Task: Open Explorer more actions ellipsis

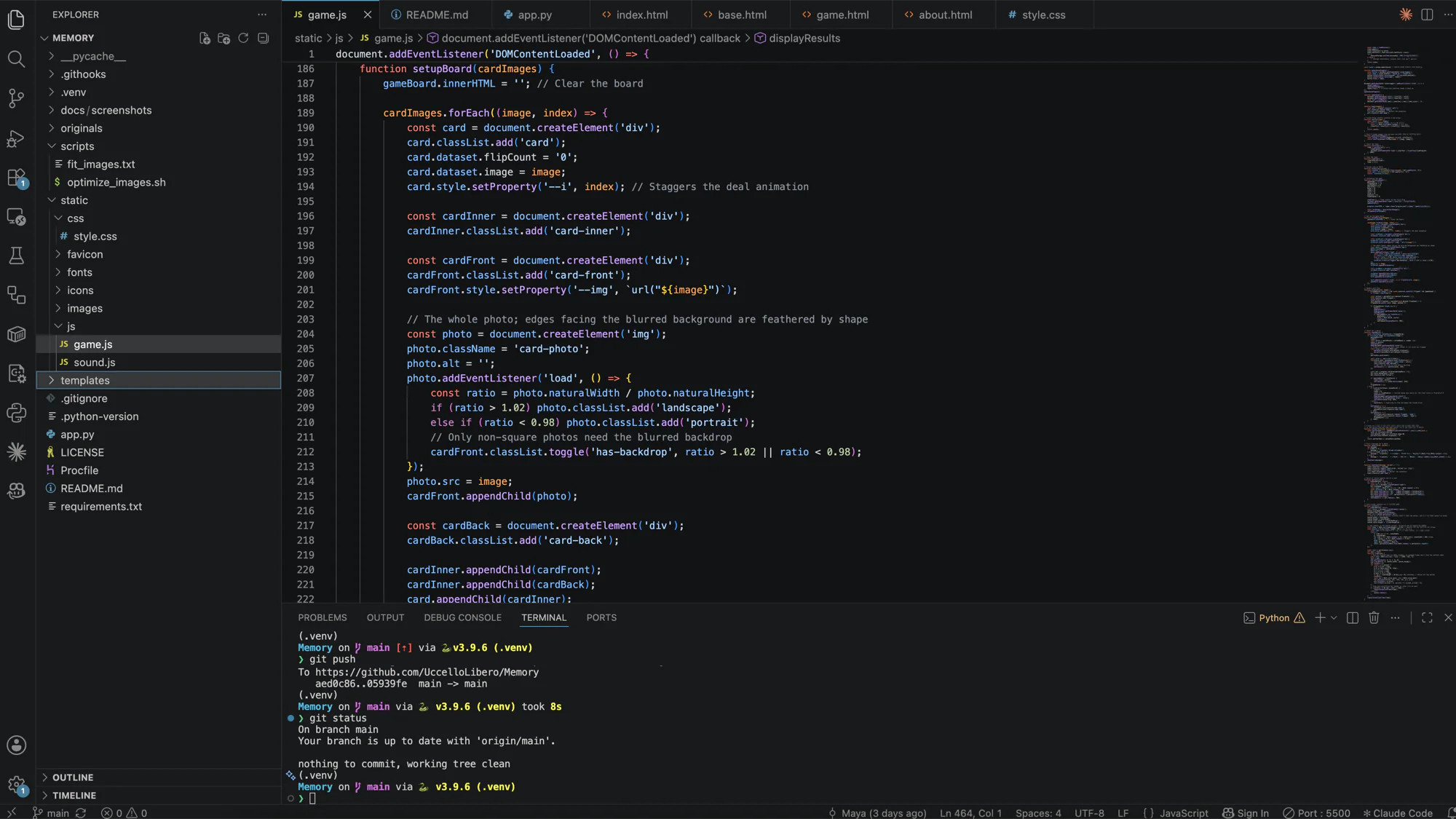Action: tap(262, 15)
